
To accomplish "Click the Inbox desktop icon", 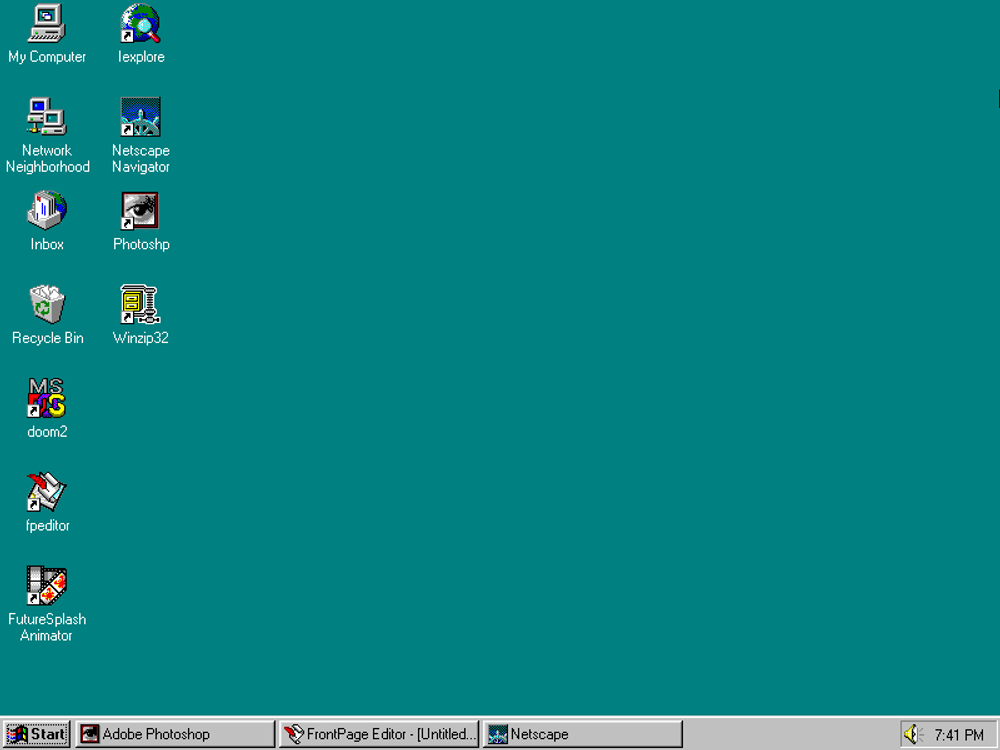I will 47,211.
